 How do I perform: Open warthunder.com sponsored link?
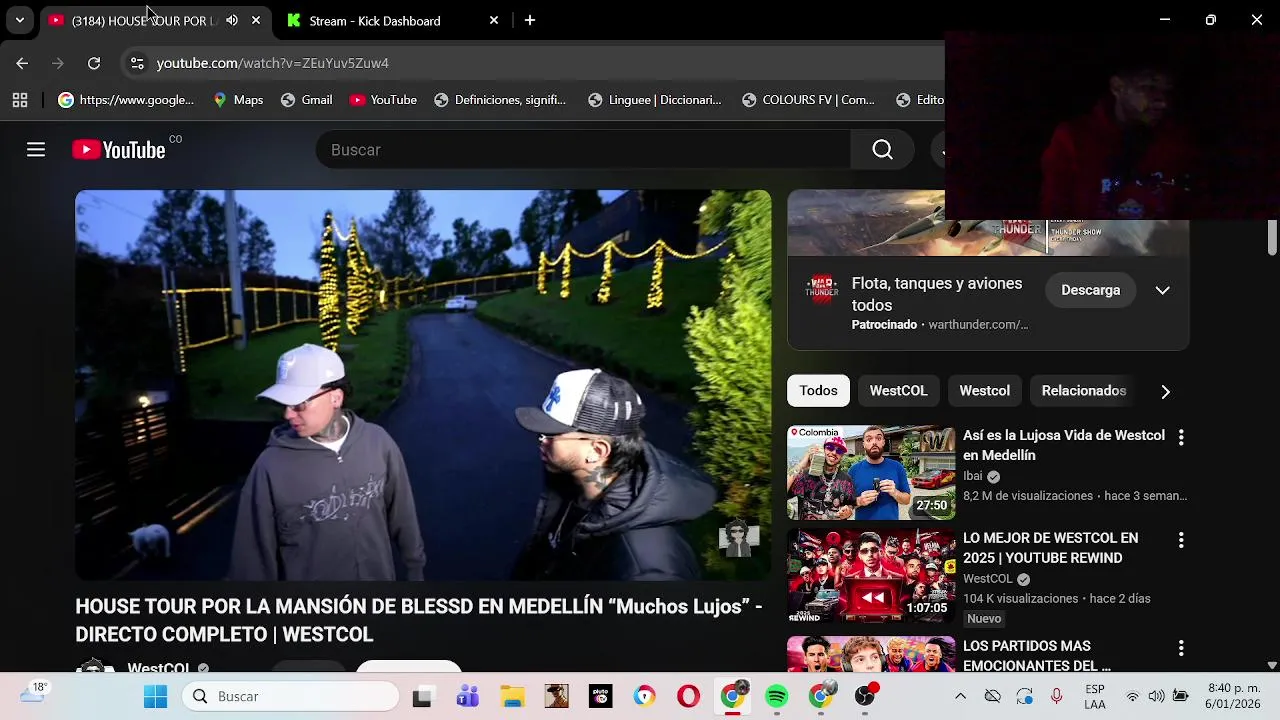point(978,325)
